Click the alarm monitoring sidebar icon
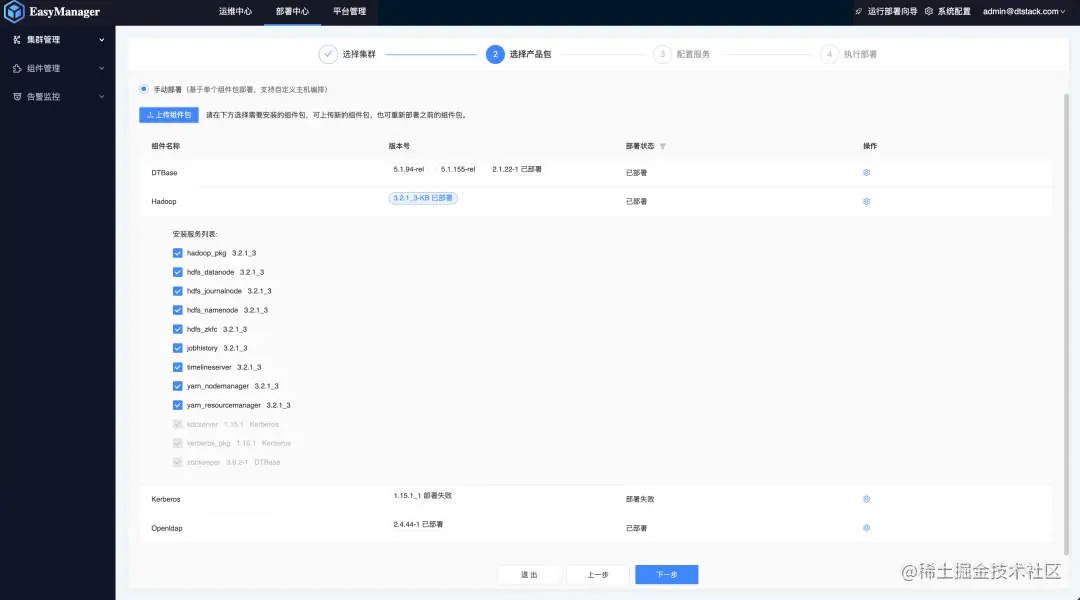1080x600 pixels. coord(17,96)
